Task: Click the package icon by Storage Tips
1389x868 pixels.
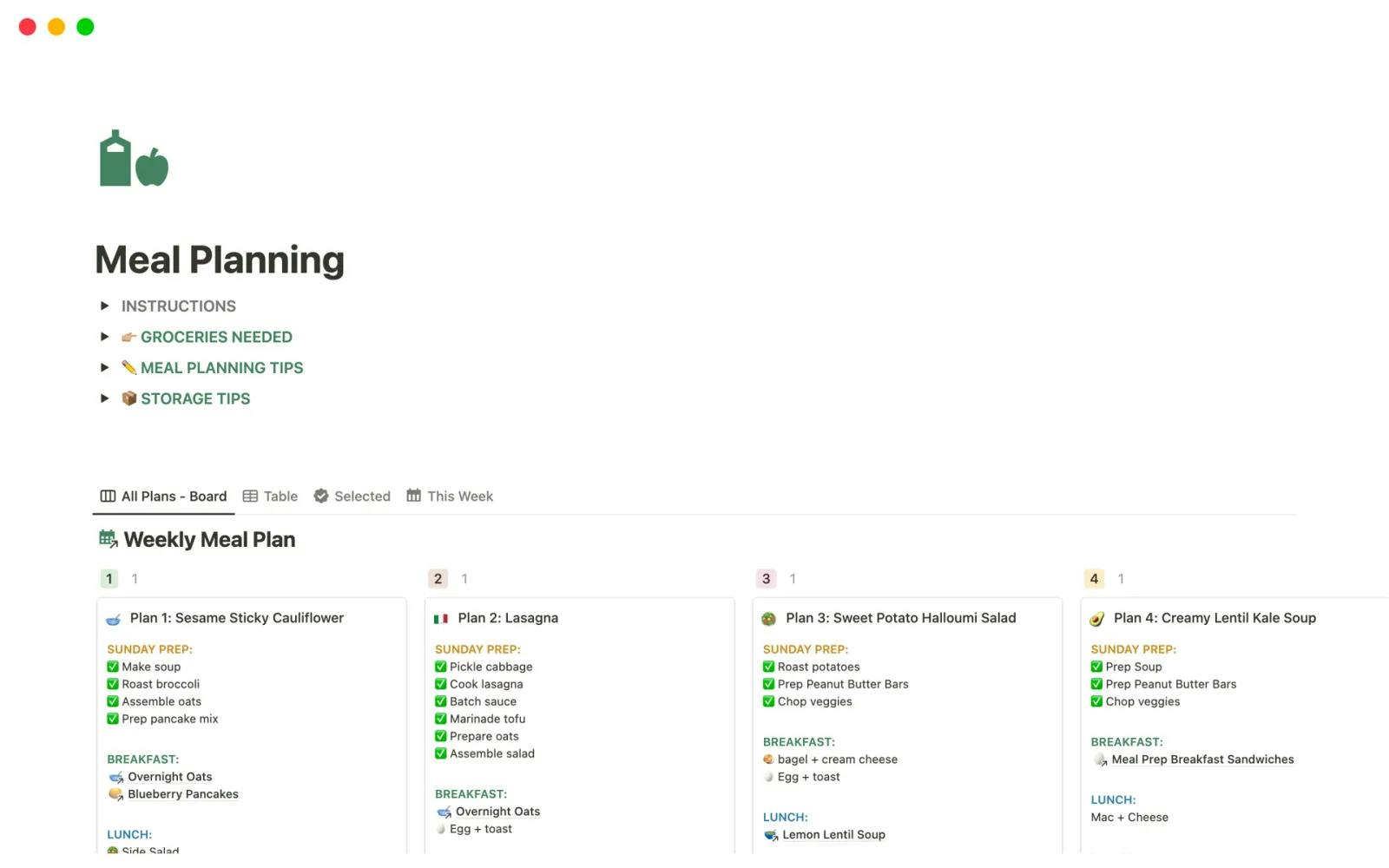Action: (x=129, y=398)
